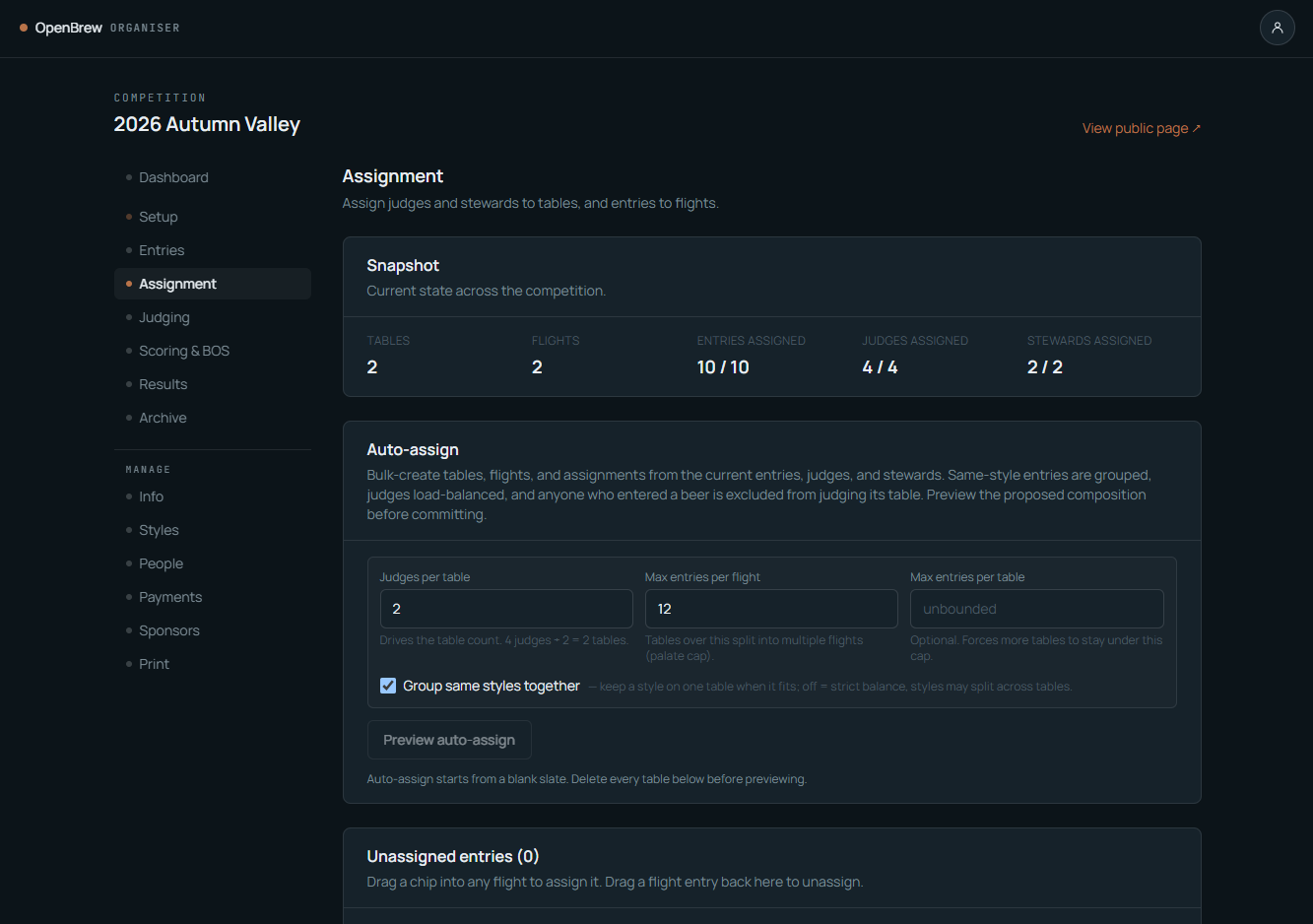Navigate to Entries

click(x=213, y=250)
